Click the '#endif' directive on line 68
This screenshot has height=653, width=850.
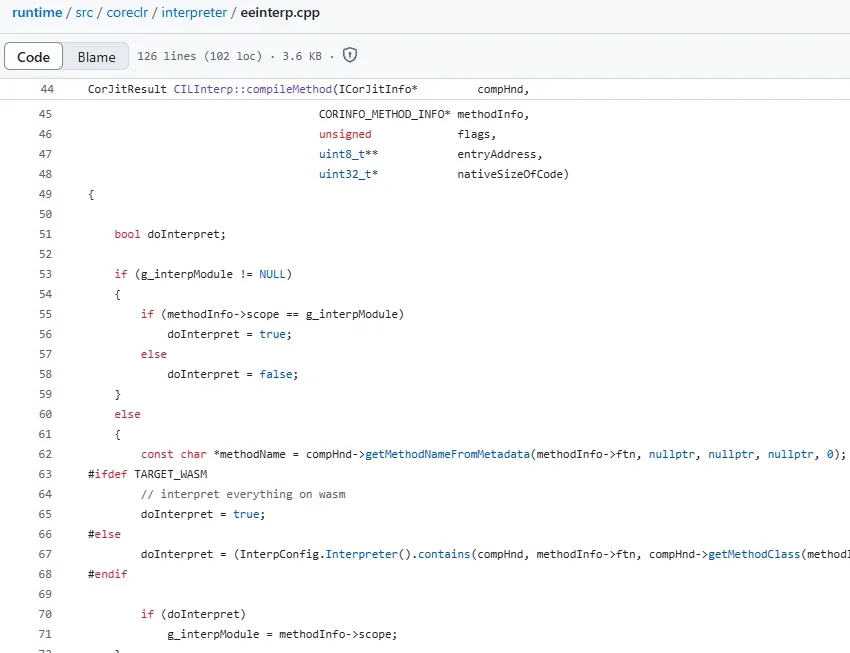click(x=107, y=574)
